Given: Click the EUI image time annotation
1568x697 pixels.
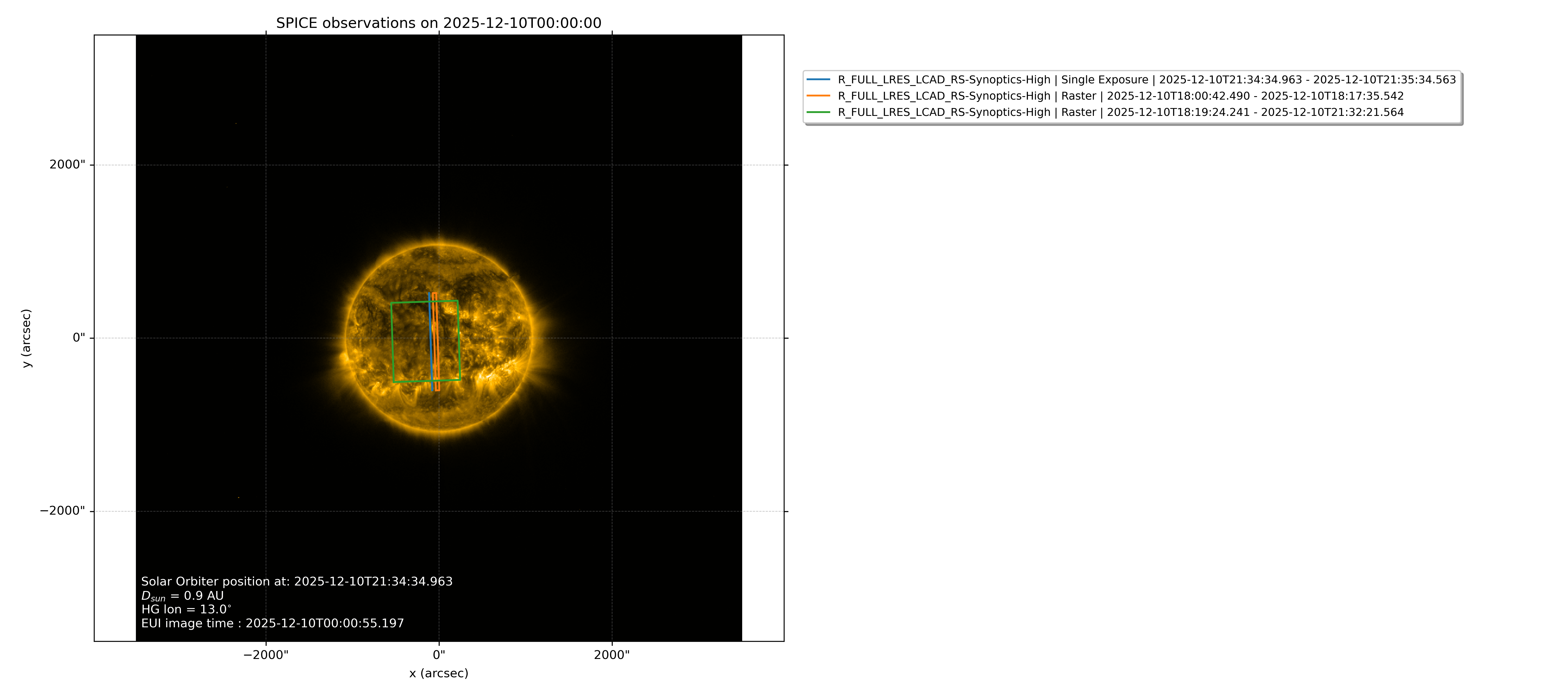Looking at the screenshot, I should point(272,623).
